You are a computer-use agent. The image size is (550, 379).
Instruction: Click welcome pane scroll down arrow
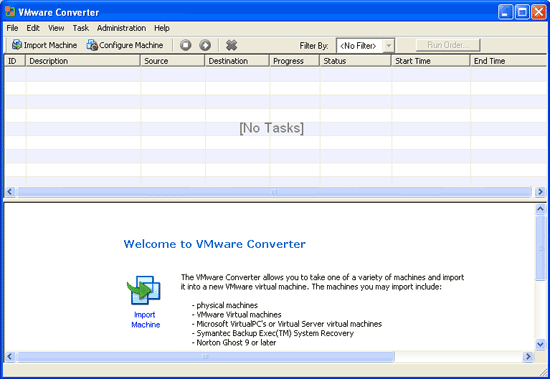tap(540, 344)
